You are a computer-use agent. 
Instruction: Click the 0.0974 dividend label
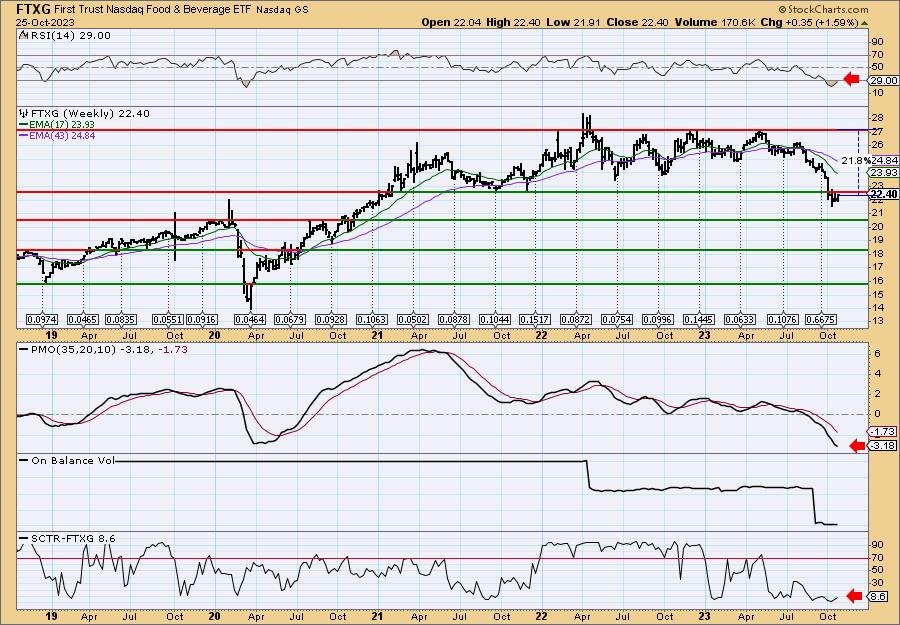pyautogui.click(x=42, y=319)
